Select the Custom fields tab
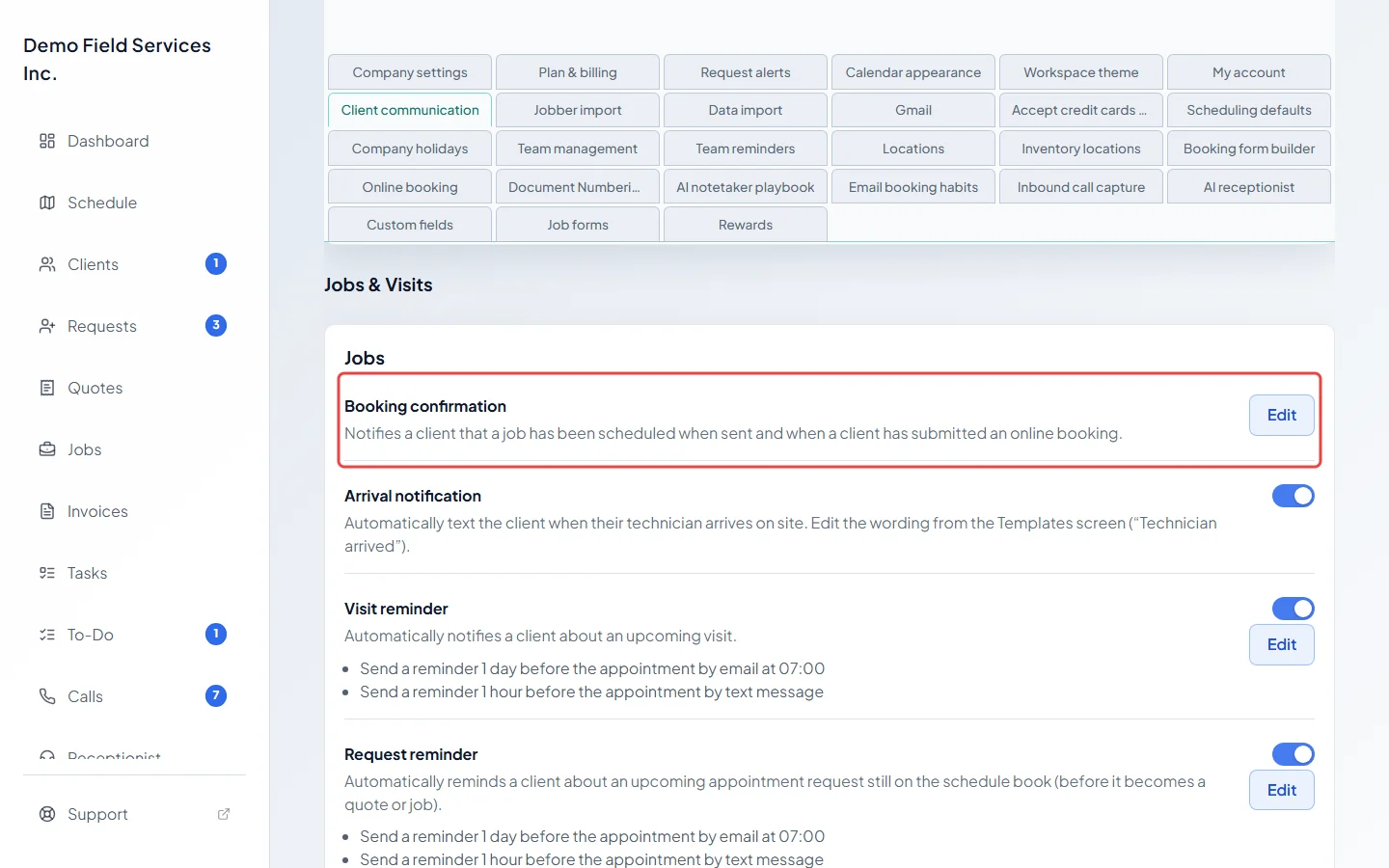 410,225
